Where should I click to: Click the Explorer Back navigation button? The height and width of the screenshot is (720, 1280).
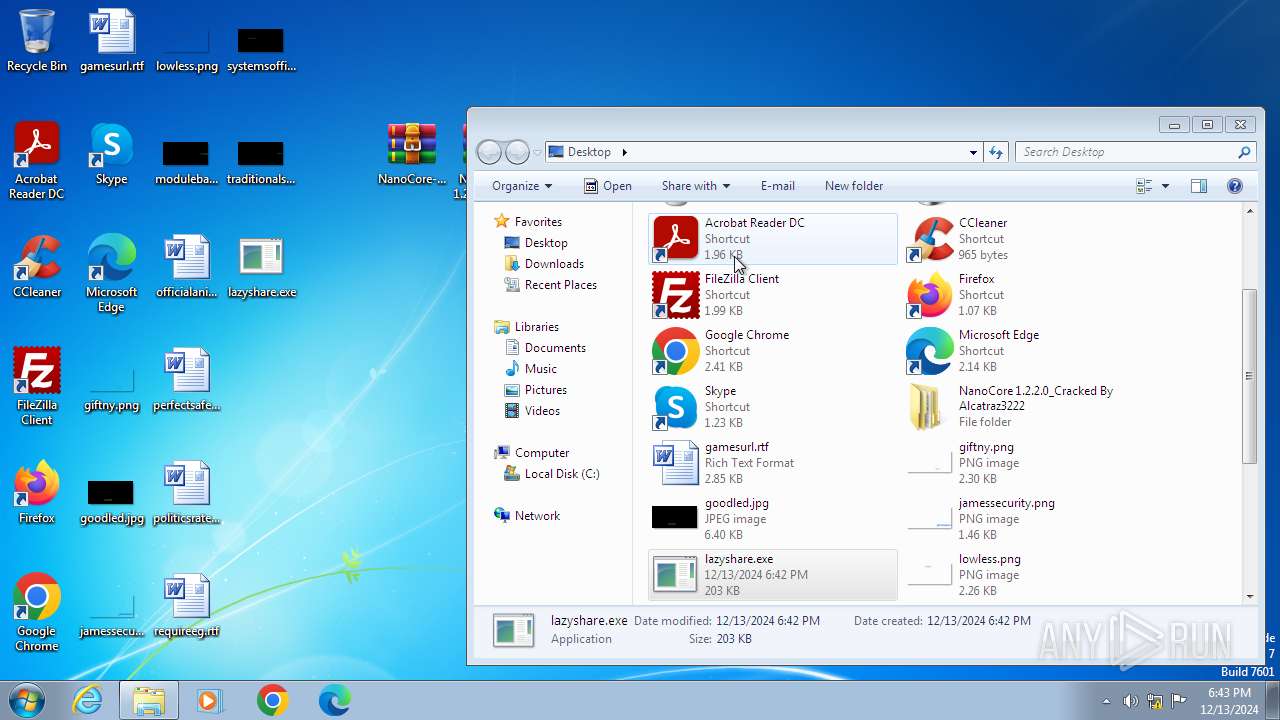[x=489, y=152]
